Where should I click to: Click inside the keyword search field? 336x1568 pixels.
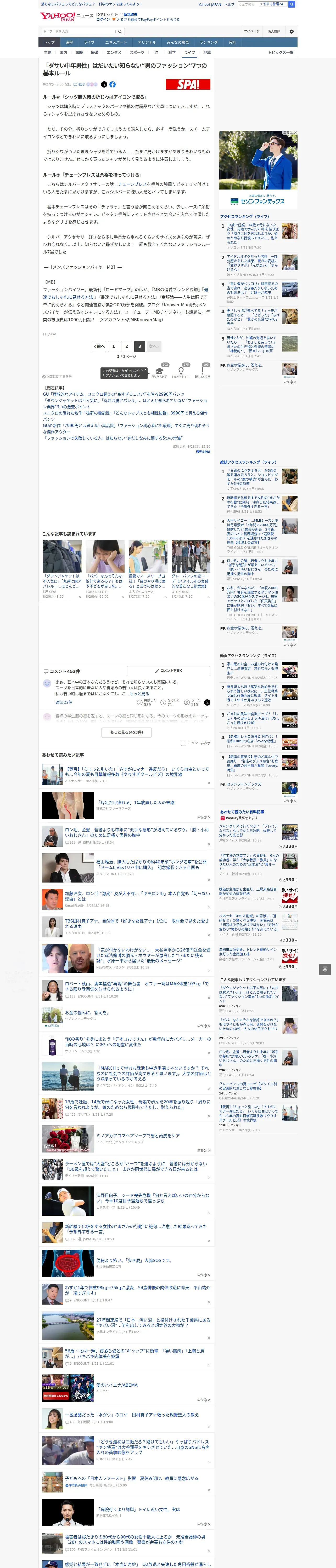point(78,31)
